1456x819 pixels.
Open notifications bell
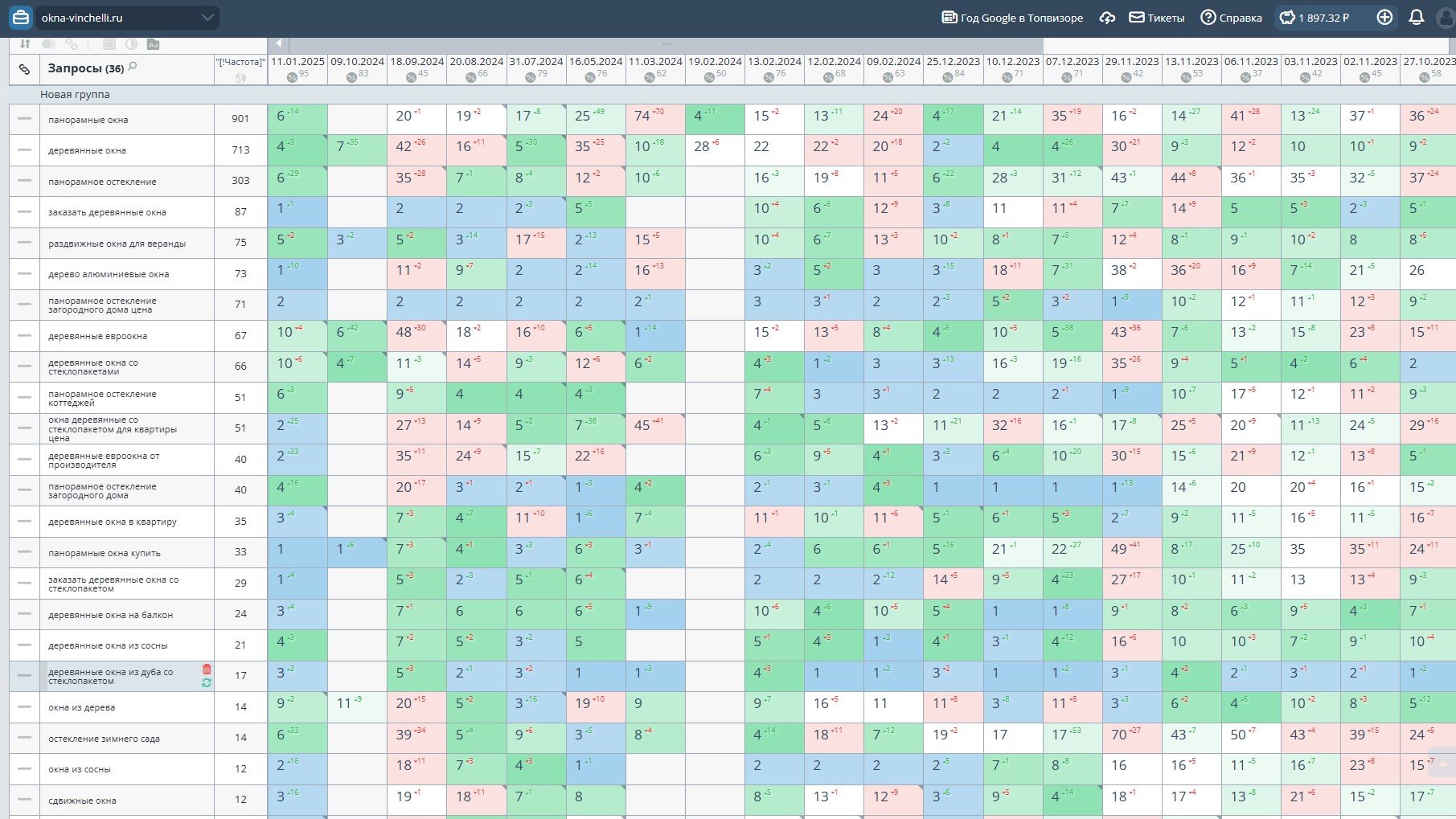(x=1417, y=18)
